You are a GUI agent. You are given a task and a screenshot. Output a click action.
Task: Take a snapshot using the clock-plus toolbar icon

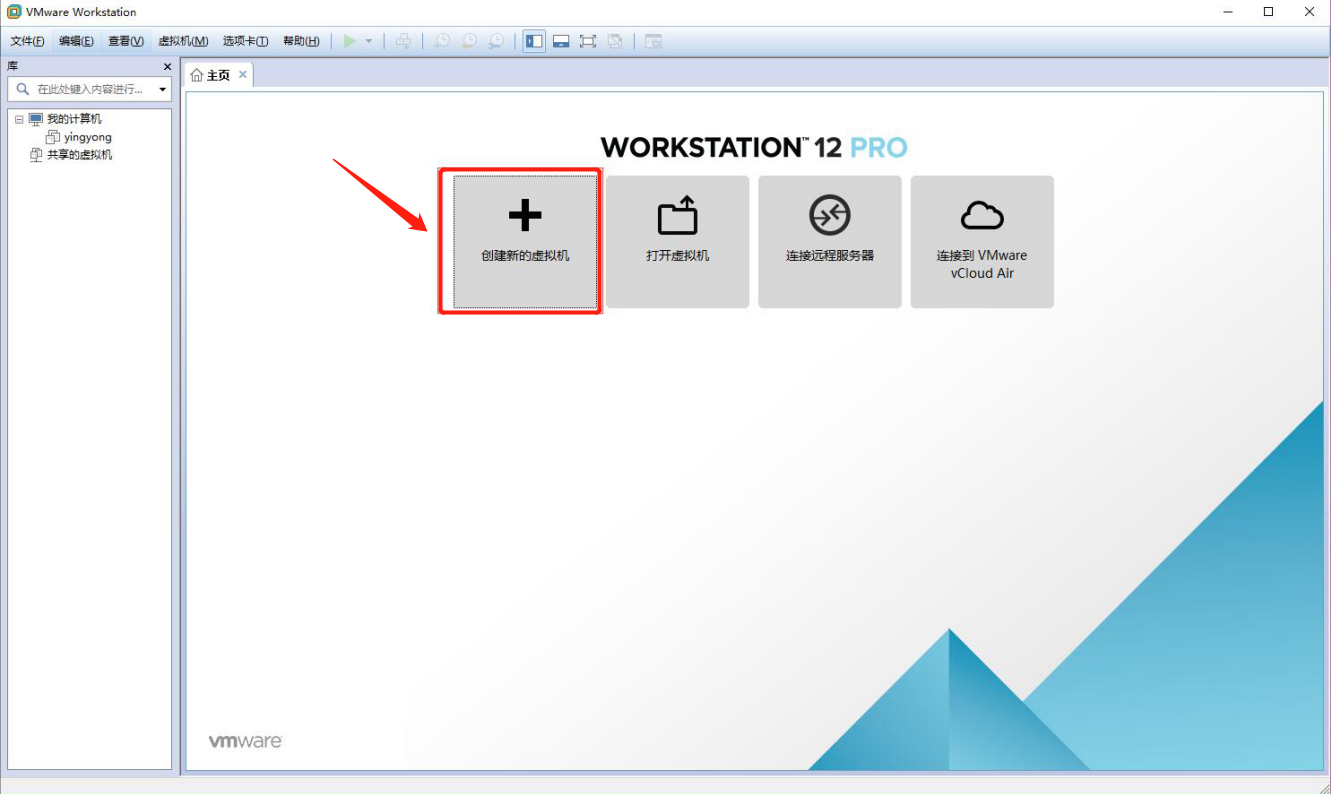441,41
